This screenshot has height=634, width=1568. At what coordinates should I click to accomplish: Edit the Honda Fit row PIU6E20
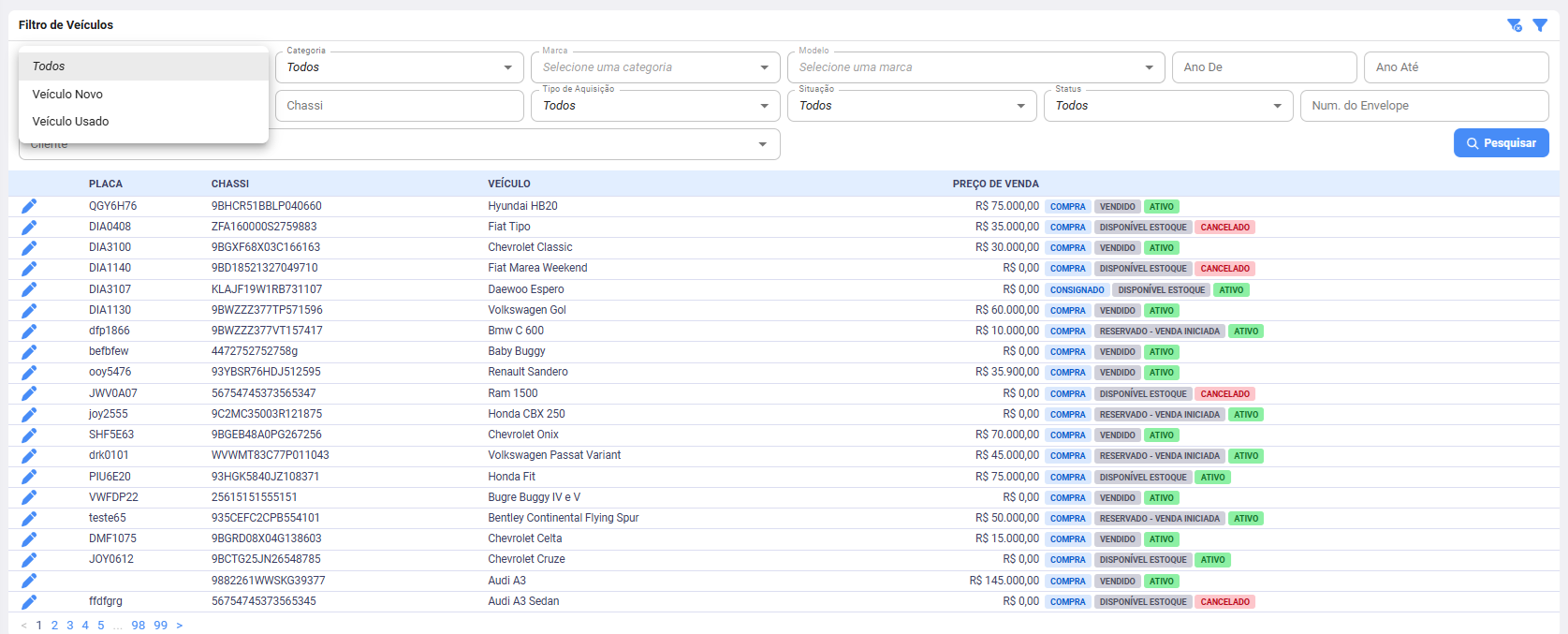[x=29, y=477]
